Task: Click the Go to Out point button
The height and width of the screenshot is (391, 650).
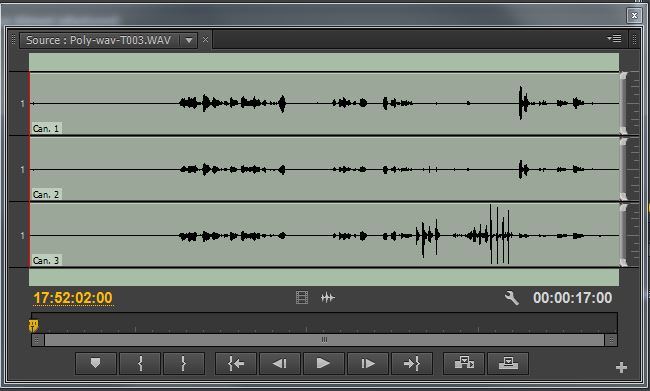Action: pos(412,364)
